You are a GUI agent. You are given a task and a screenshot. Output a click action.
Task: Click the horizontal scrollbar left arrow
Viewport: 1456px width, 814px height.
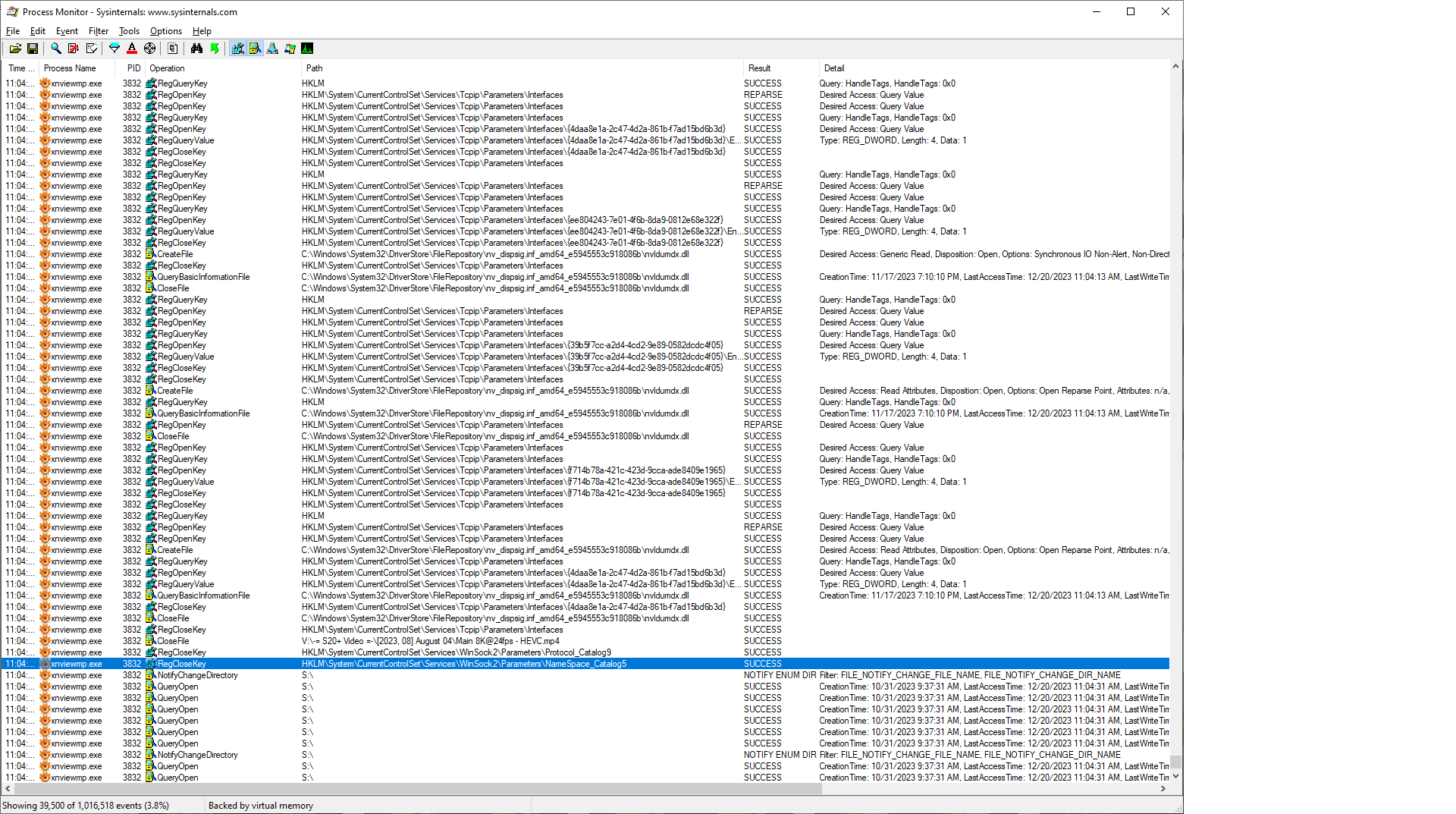pos(8,789)
